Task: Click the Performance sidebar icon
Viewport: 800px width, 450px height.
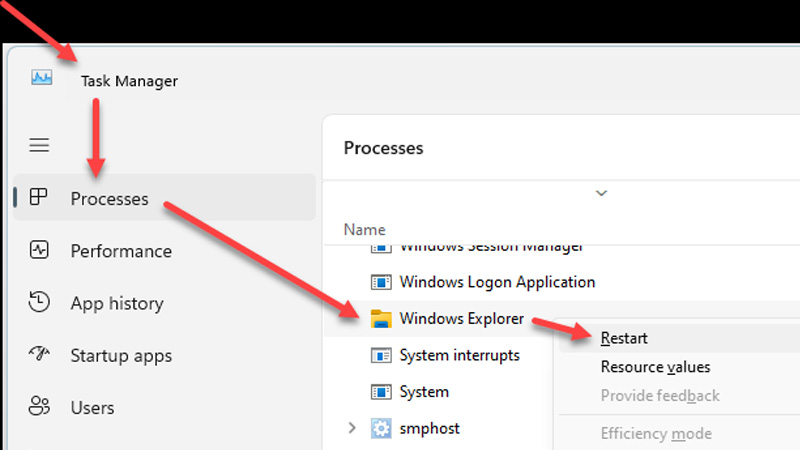Action: click(x=39, y=249)
